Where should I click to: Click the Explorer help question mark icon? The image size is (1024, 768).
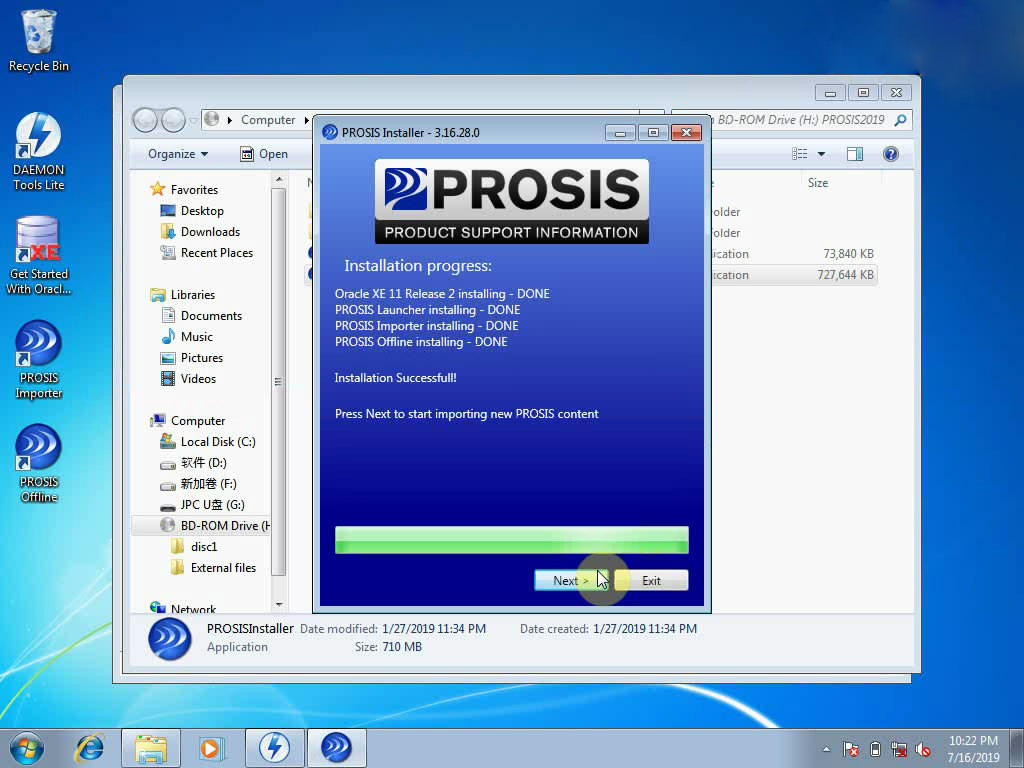tap(890, 154)
